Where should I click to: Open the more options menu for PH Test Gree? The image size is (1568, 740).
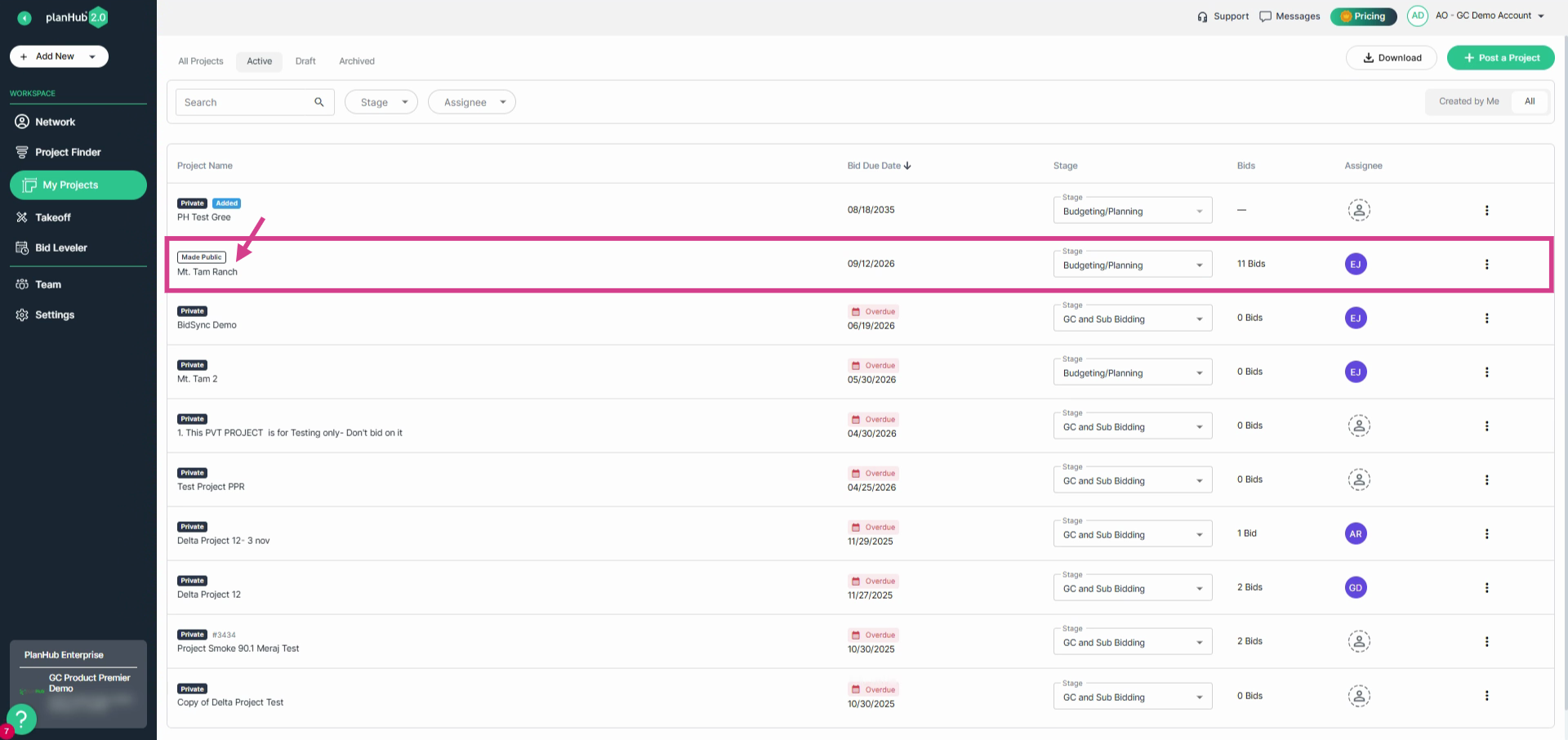1486,210
